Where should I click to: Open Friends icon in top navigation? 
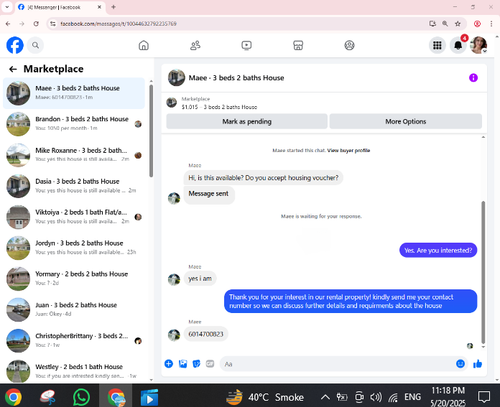(x=195, y=45)
